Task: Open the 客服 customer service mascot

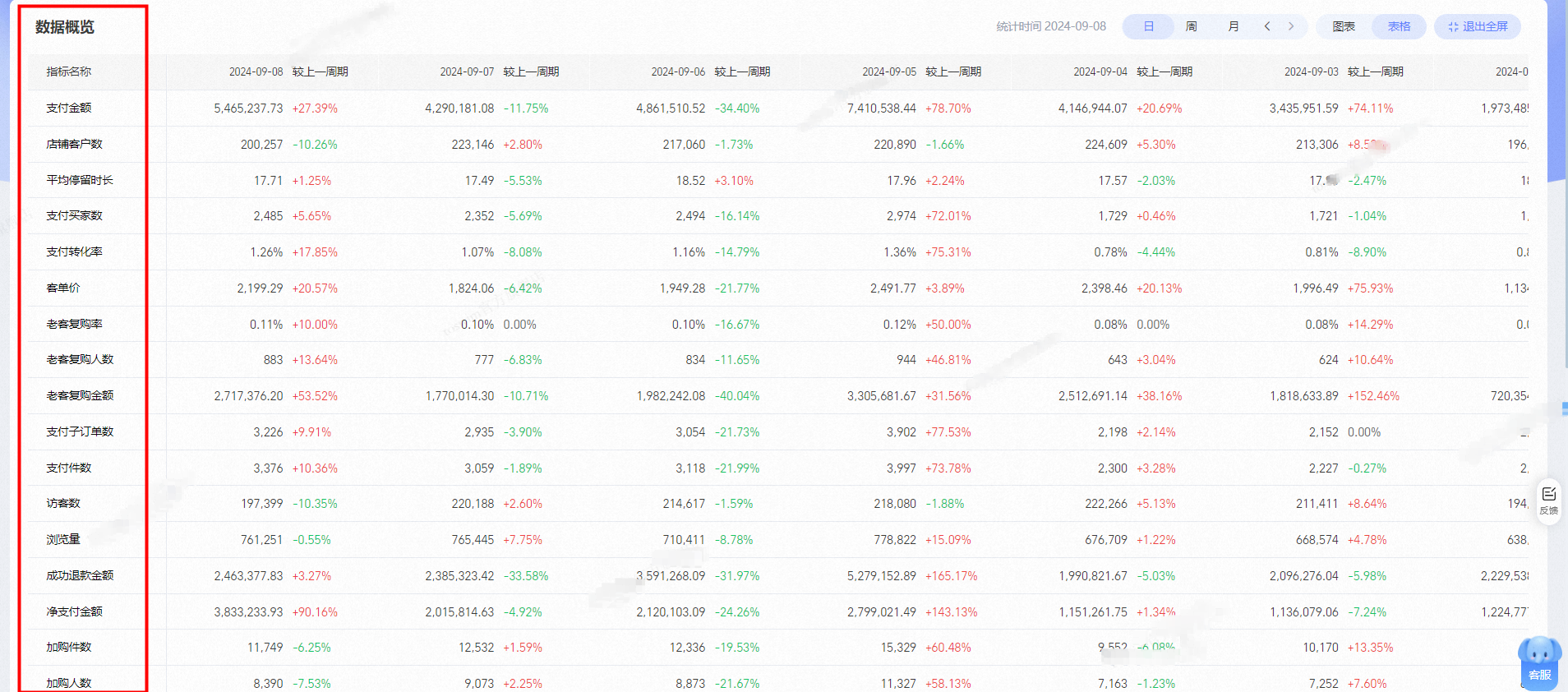Action: pyautogui.click(x=1539, y=662)
